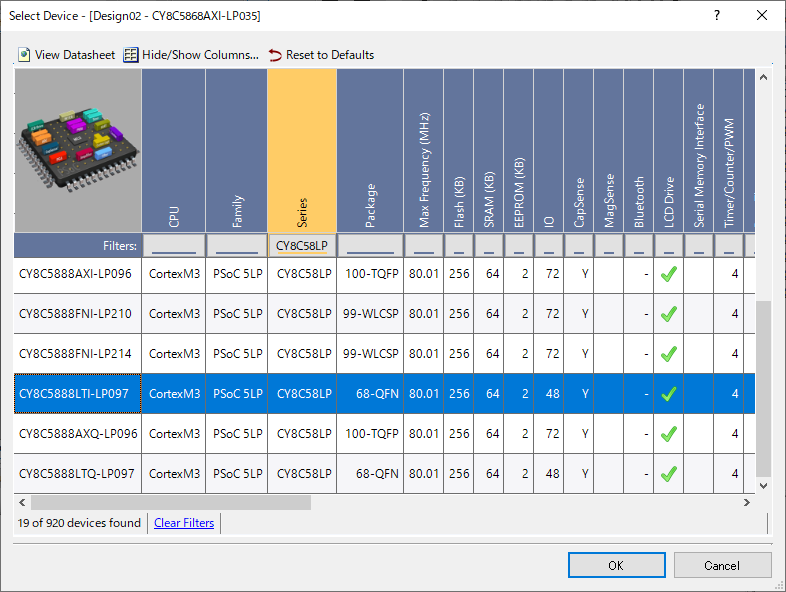Click LCD Drive checkmark for CY8C5888AXQ-LP096
This screenshot has height=592, width=786.
click(x=669, y=434)
